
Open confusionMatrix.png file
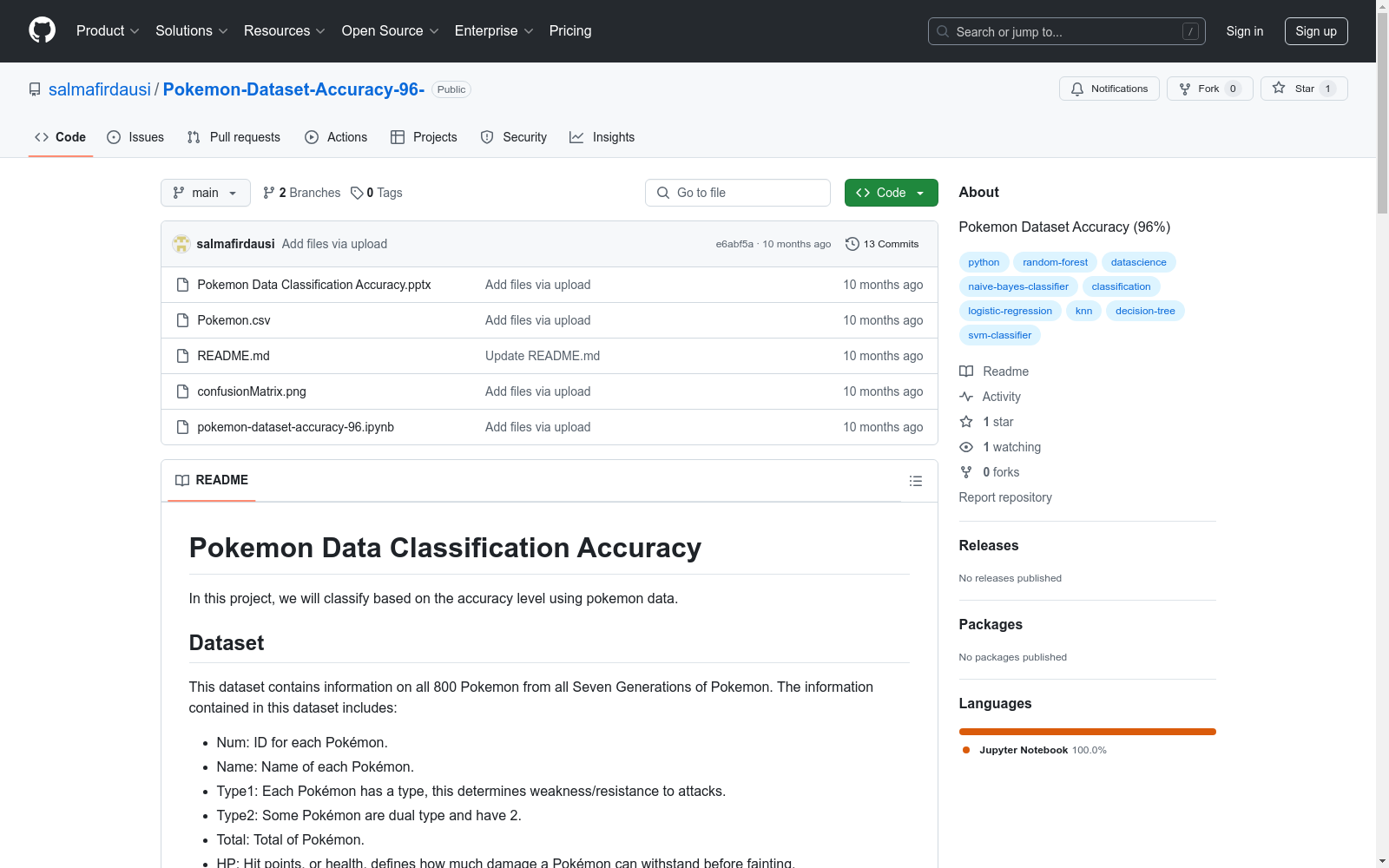point(252,391)
